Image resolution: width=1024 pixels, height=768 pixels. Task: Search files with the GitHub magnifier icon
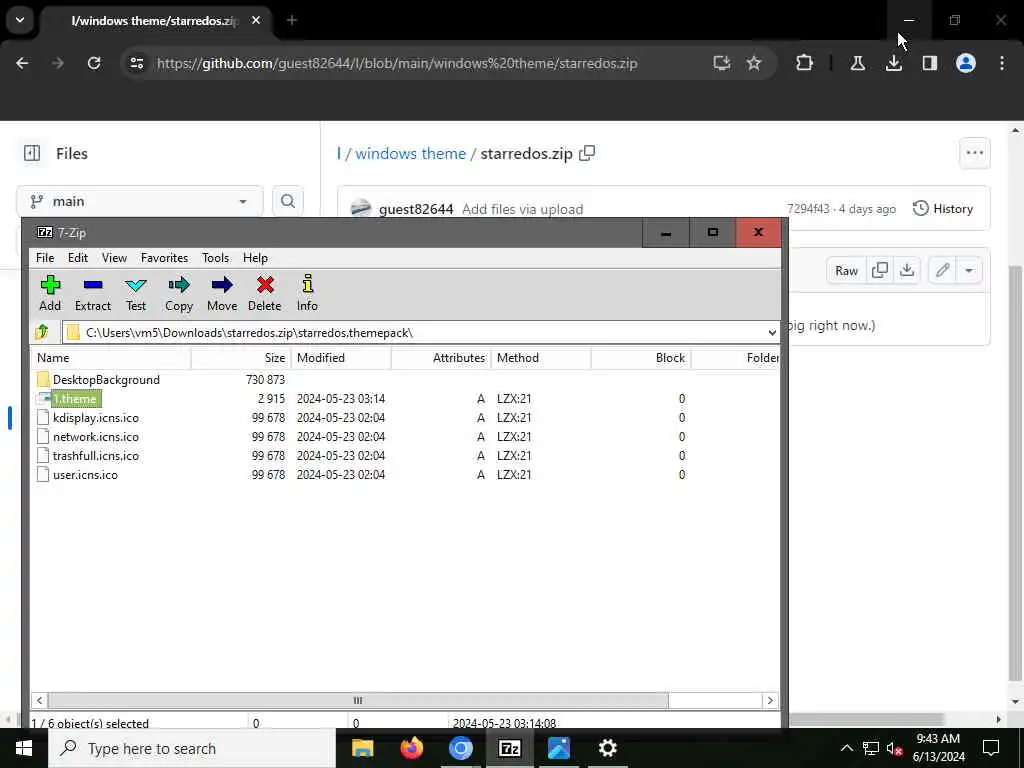click(288, 201)
